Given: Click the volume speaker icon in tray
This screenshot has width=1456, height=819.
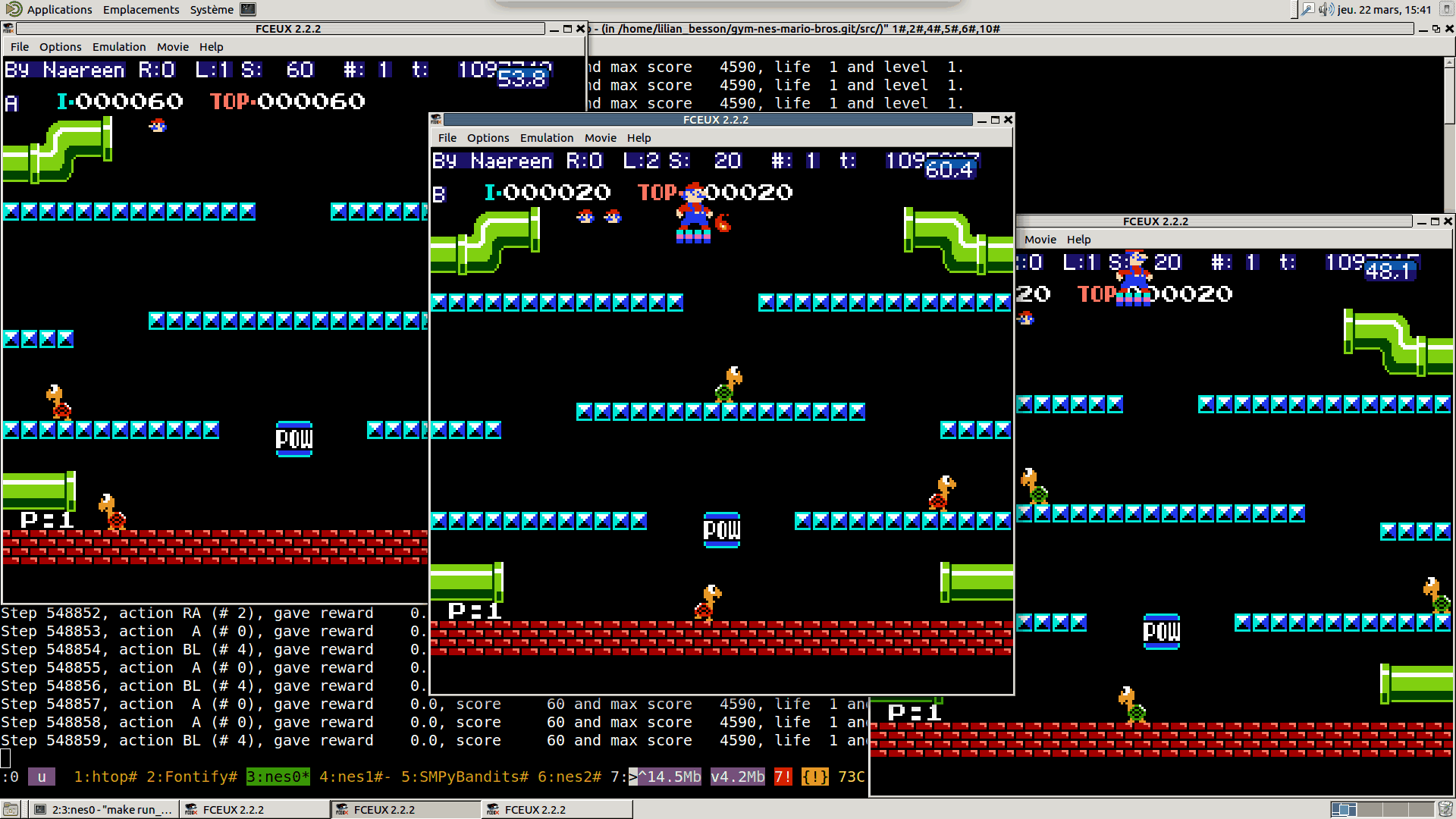Looking at the screenshot, I should 1325,9.
